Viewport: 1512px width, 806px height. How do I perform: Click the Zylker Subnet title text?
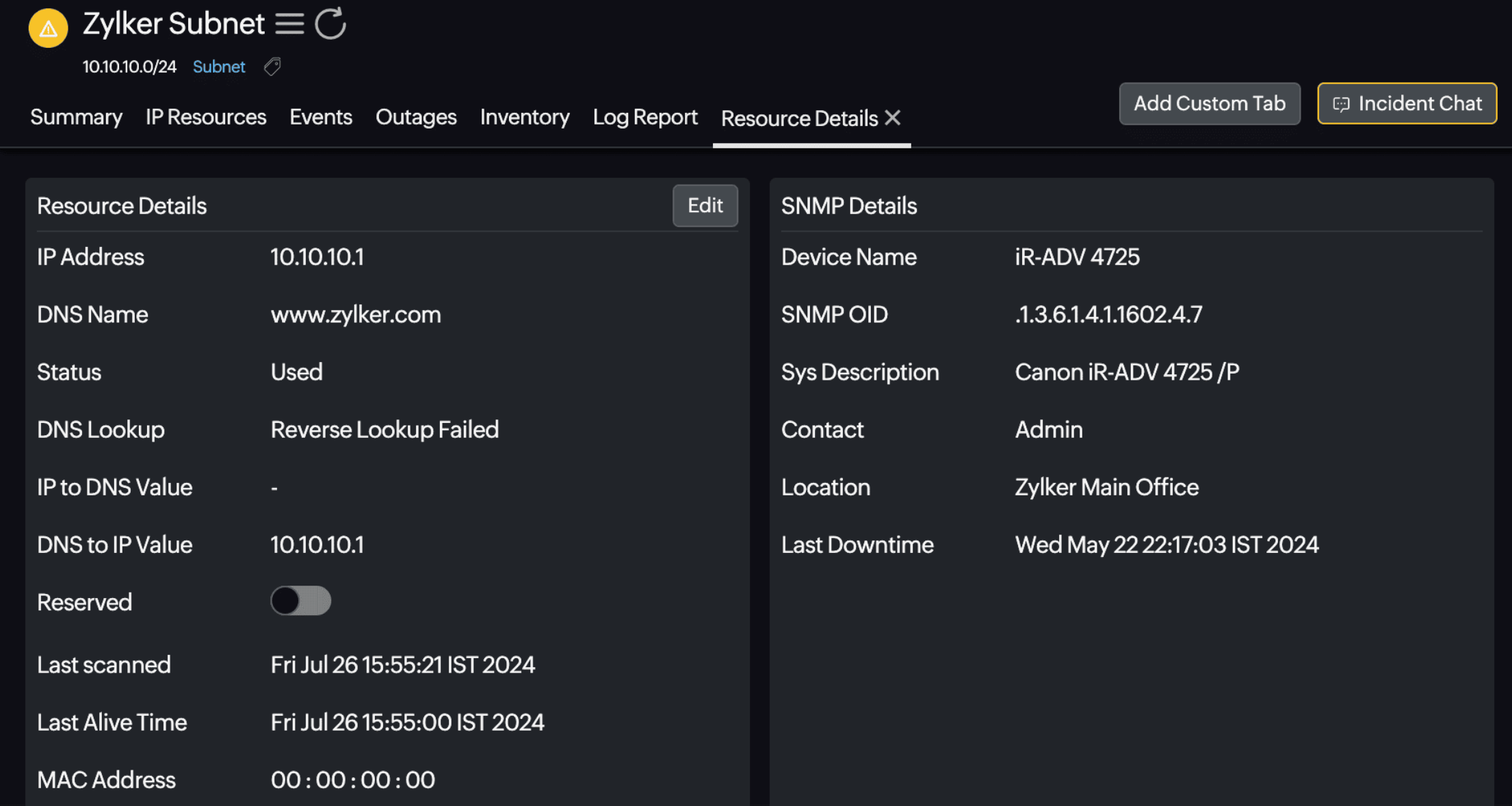[173, 24]
